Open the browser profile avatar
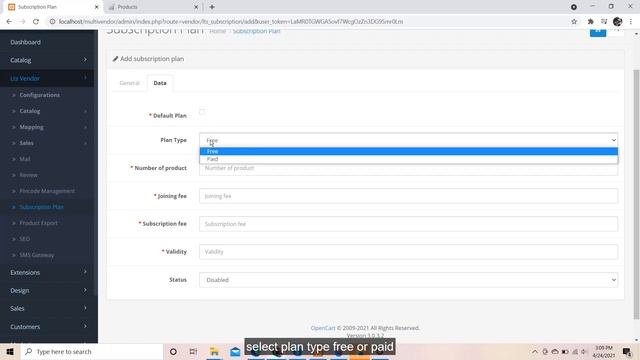Image resolution: width=640 pixels, height=360 pixels. [618, 22]
